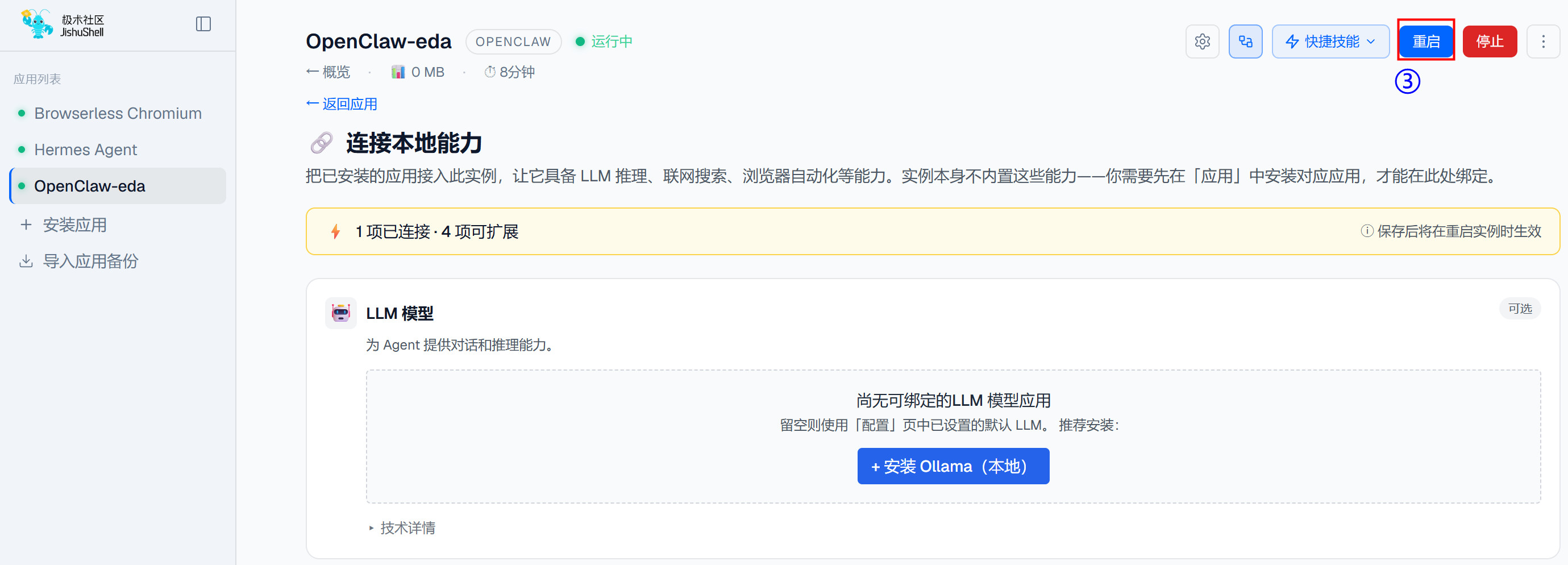The height and width of the screenshot is (565, 1568).
Task: Click the memory usage chart icon
Action: pos(398,72)
